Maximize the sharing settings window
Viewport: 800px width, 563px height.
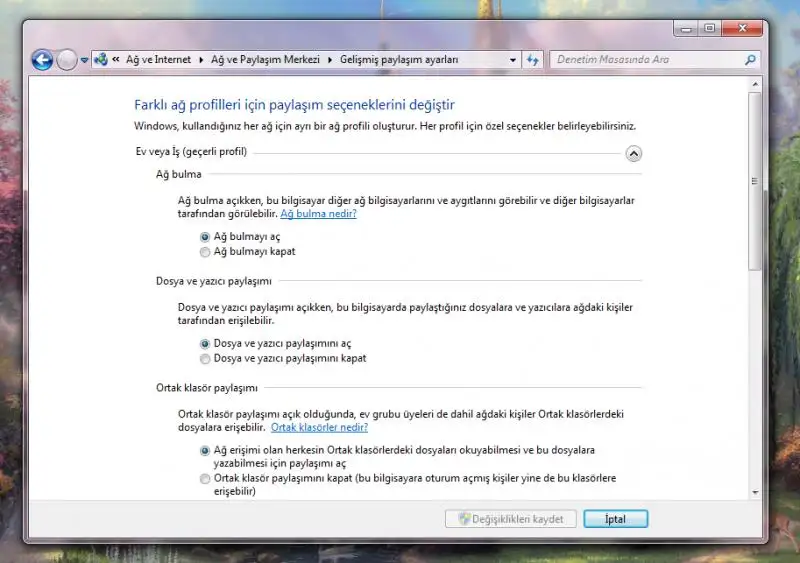(709, 29)
